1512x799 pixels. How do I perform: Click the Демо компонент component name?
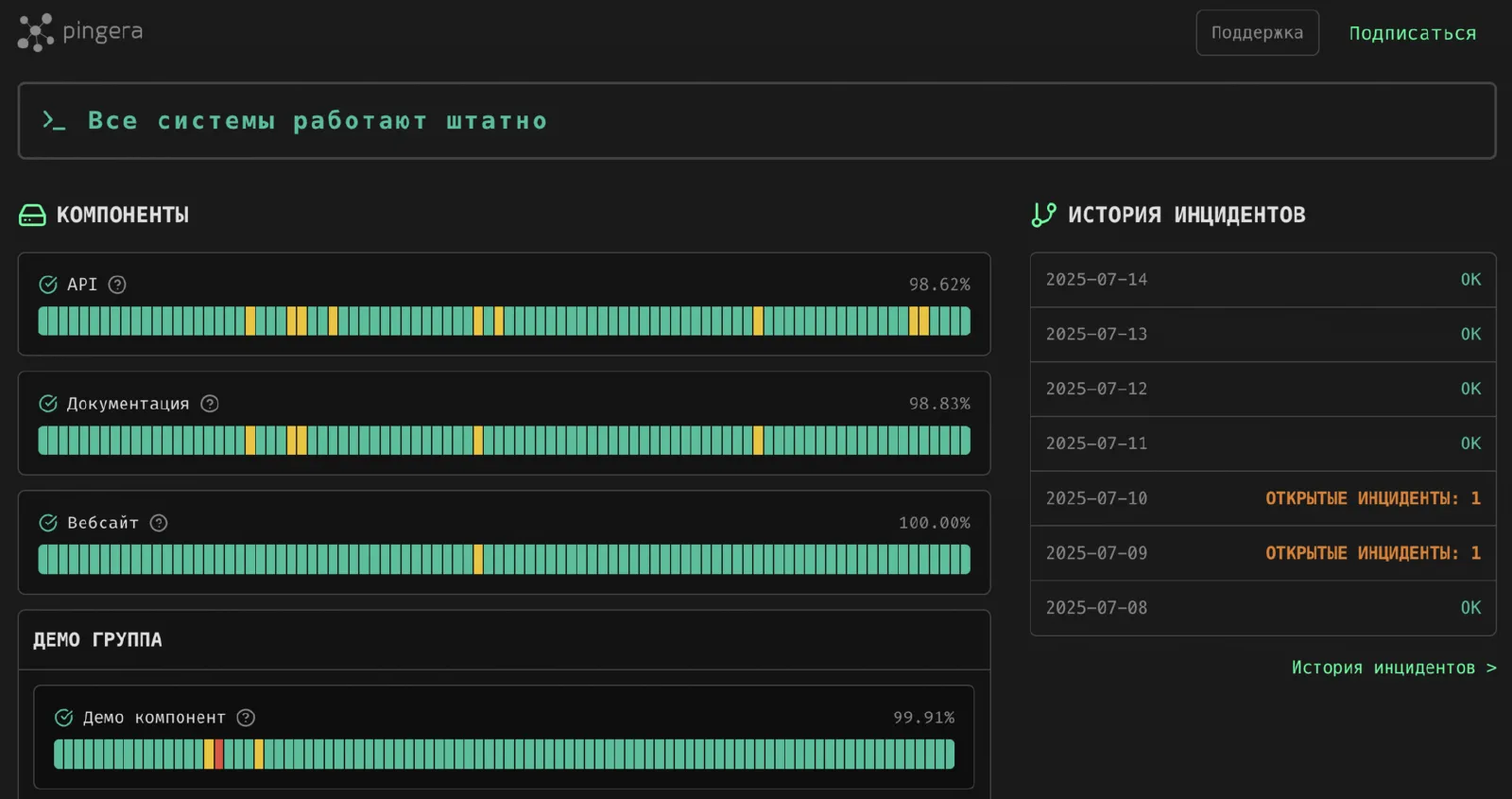tap(155, 718)
